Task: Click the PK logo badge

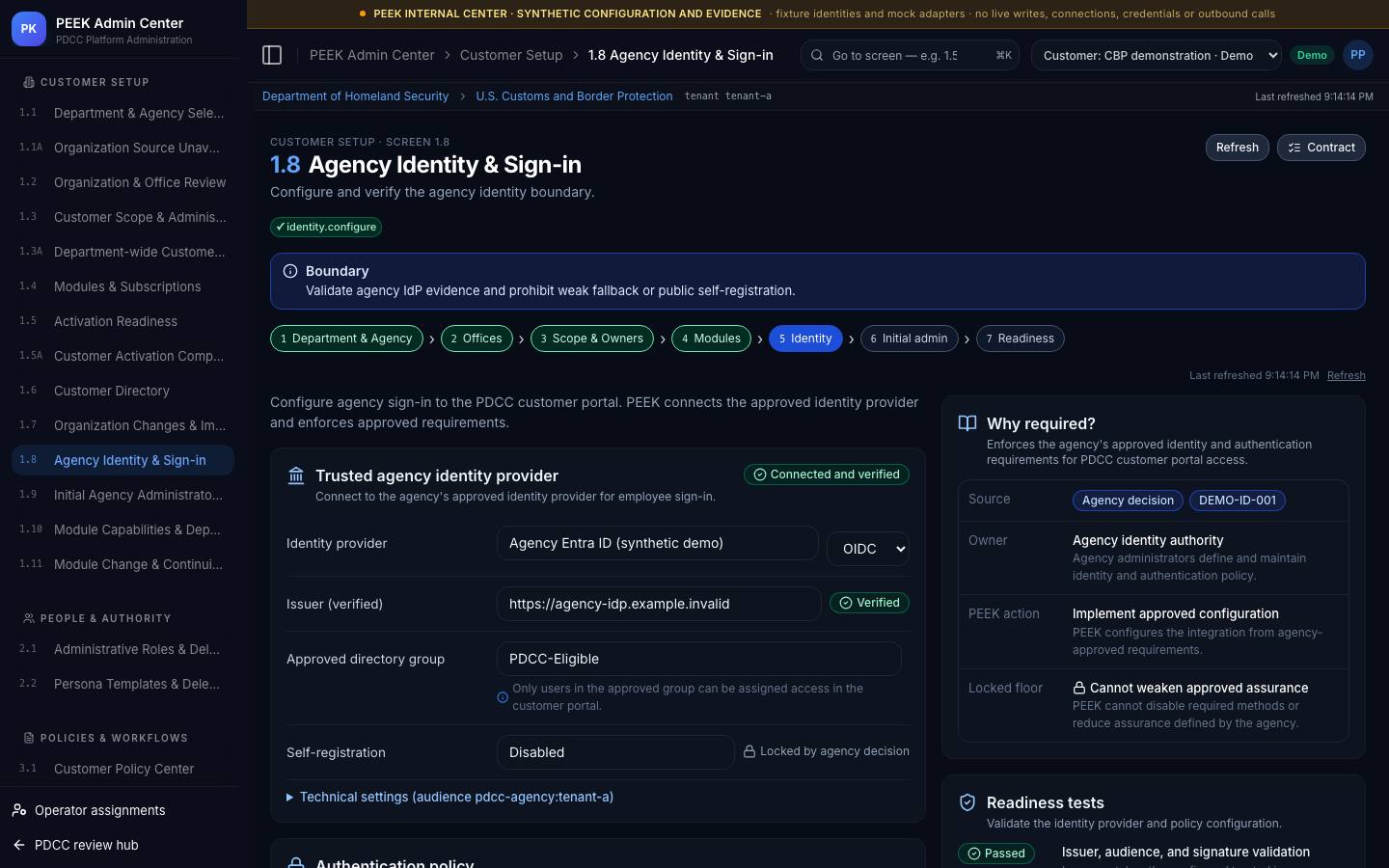Action: (x=29, y=29)
